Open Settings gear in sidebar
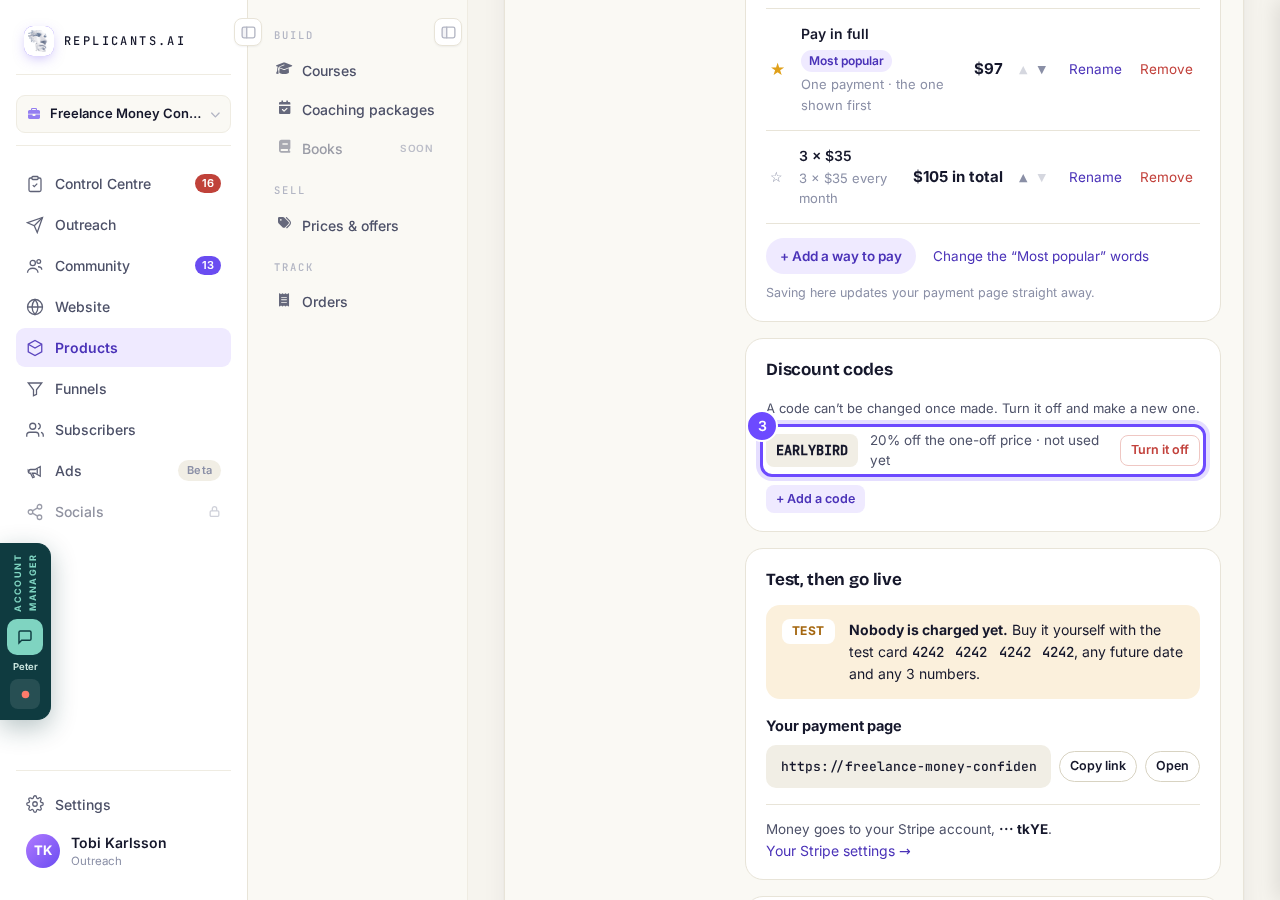Viewport: 1280px width, 900px height. pos(35,804)
